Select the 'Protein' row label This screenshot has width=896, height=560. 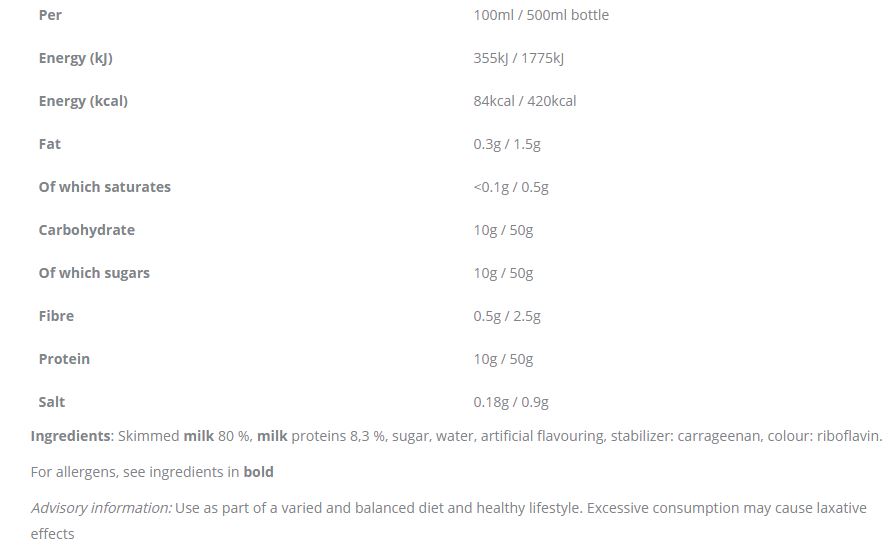pyautogui.click(x=64, y=359)
